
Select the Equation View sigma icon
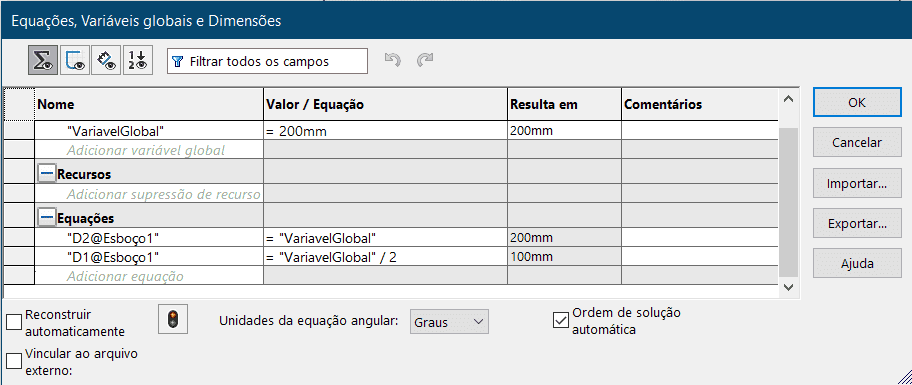coord(42,61)
